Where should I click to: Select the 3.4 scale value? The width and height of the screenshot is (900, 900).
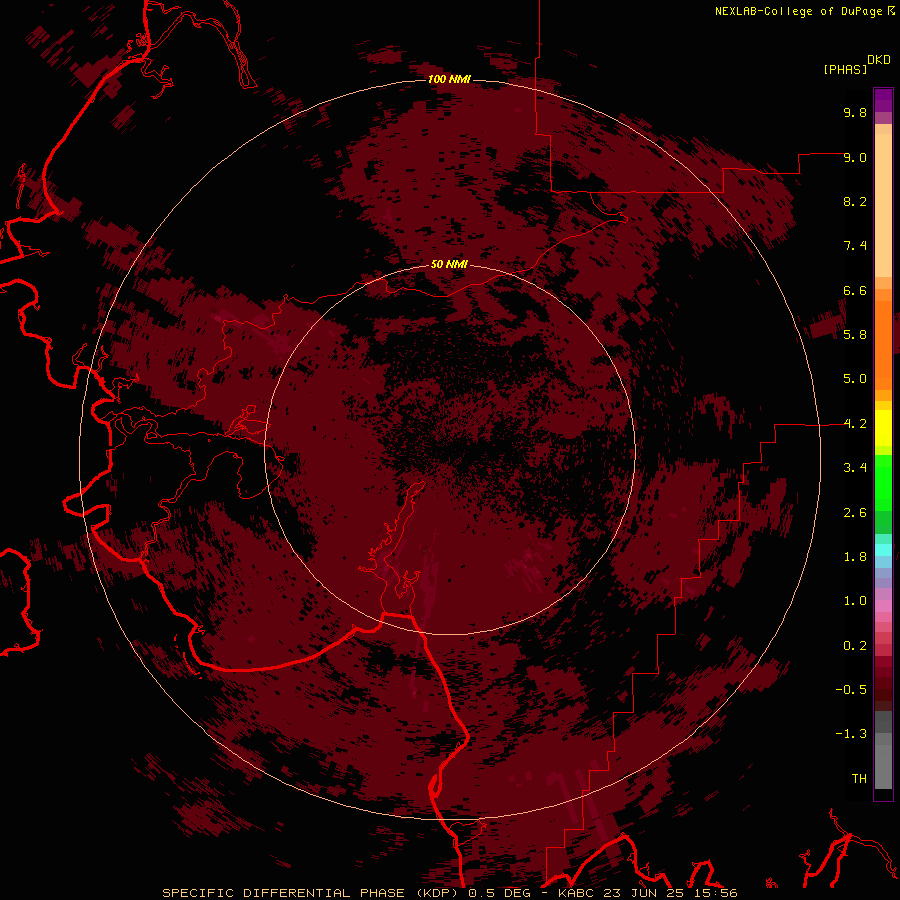(855, 468)
